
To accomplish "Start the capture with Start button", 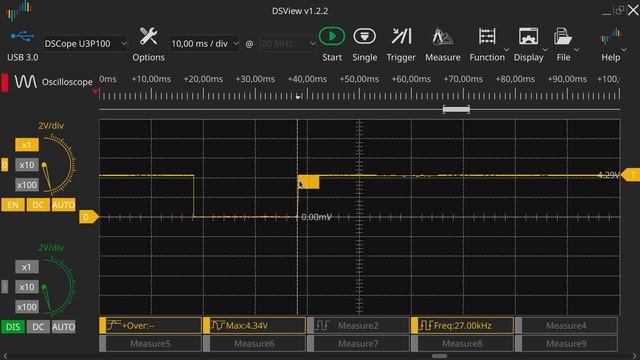I will [332, 37].
